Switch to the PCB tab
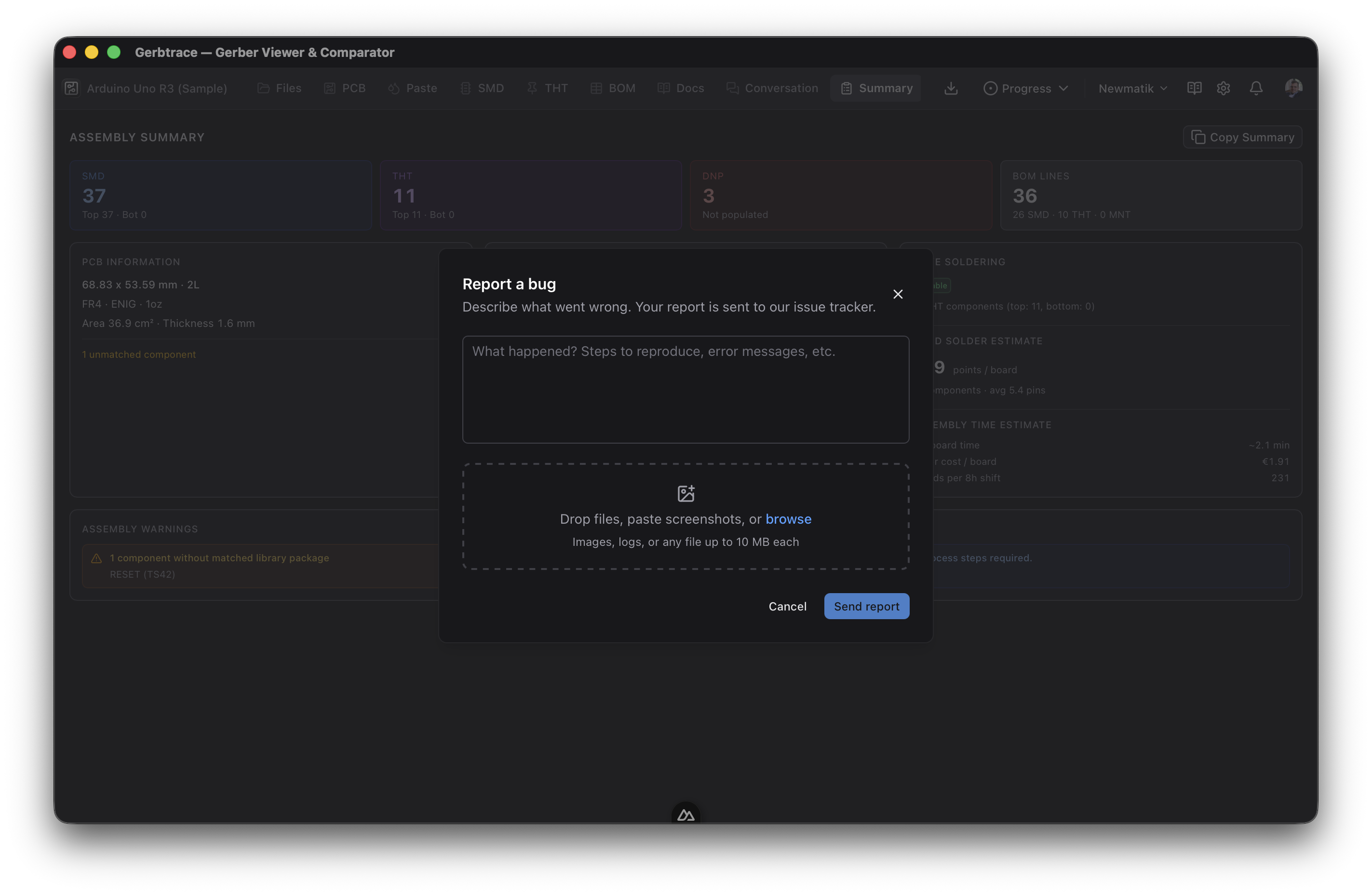Image resolution: width=1372 pixels, height=895 pixels. click(x=345, y=88)
